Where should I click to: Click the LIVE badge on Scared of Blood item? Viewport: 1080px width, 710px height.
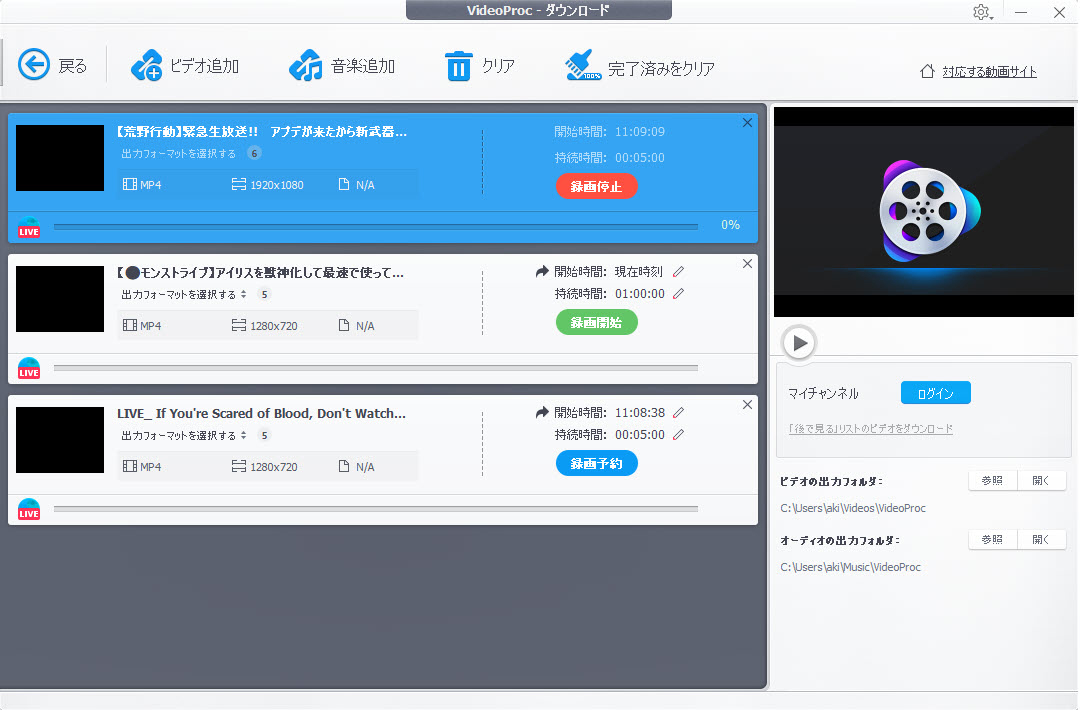coord(29,510)
